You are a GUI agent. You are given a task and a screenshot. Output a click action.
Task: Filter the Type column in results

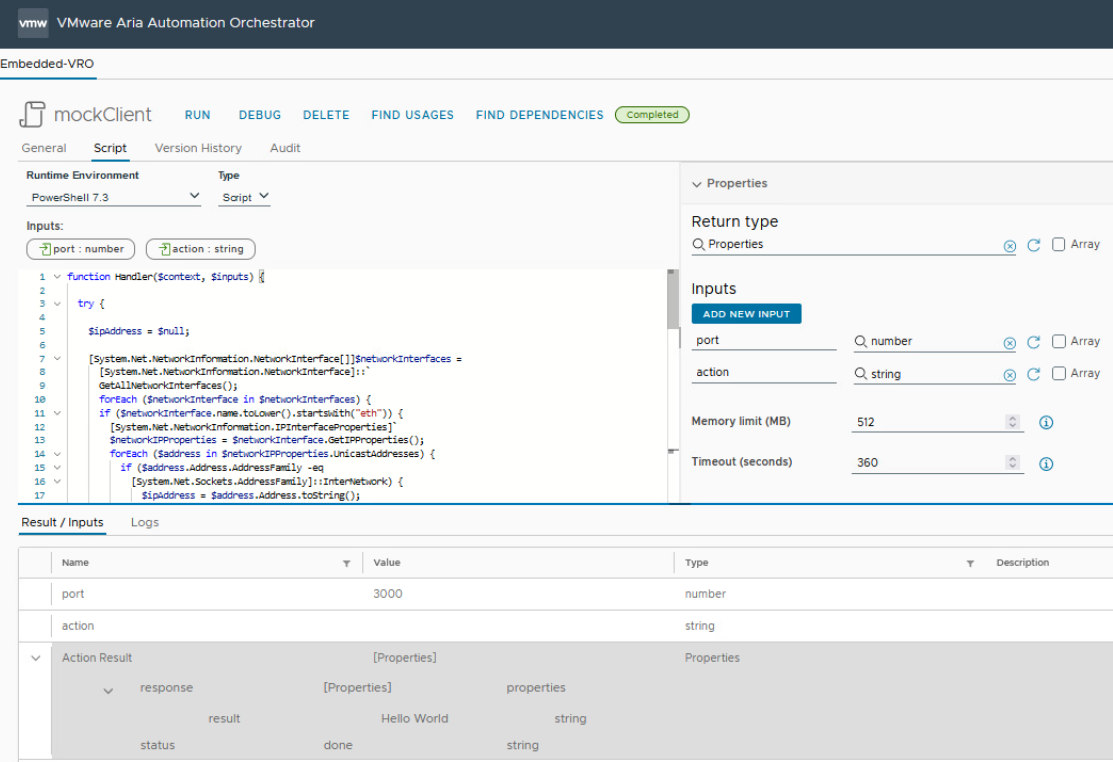point(970,563)
